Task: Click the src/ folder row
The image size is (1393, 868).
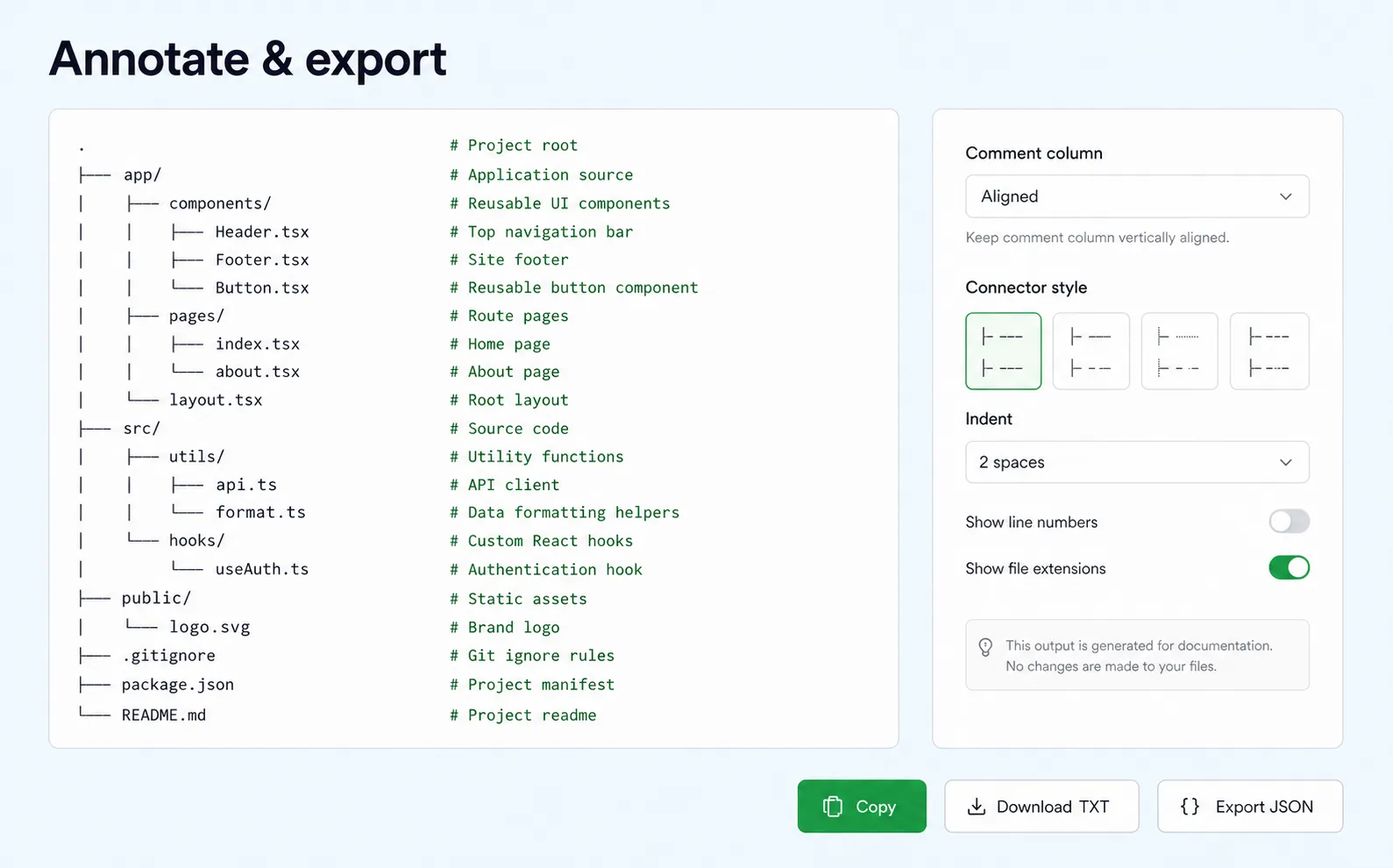Action: [141, 428]
